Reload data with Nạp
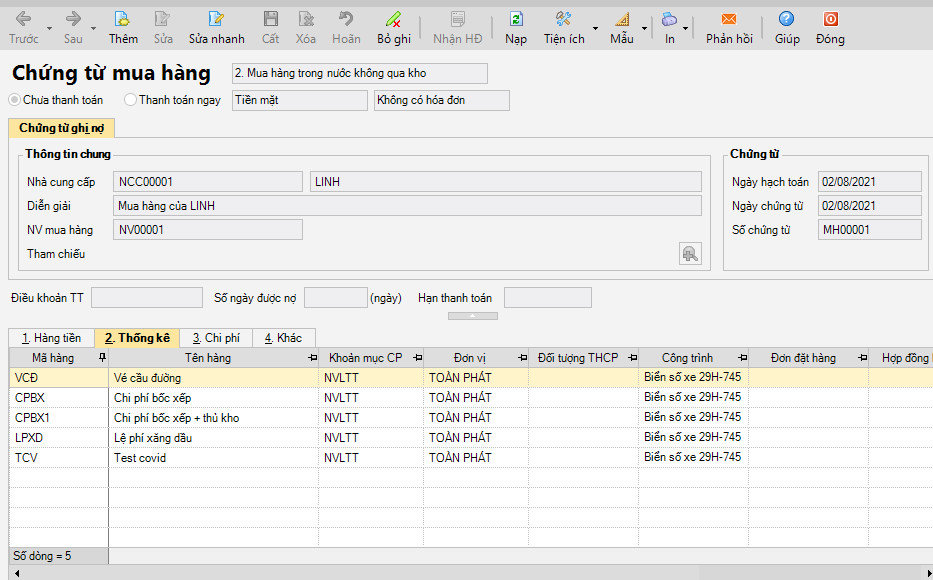Viewport: 933px width, 580px height. [516, 27]
